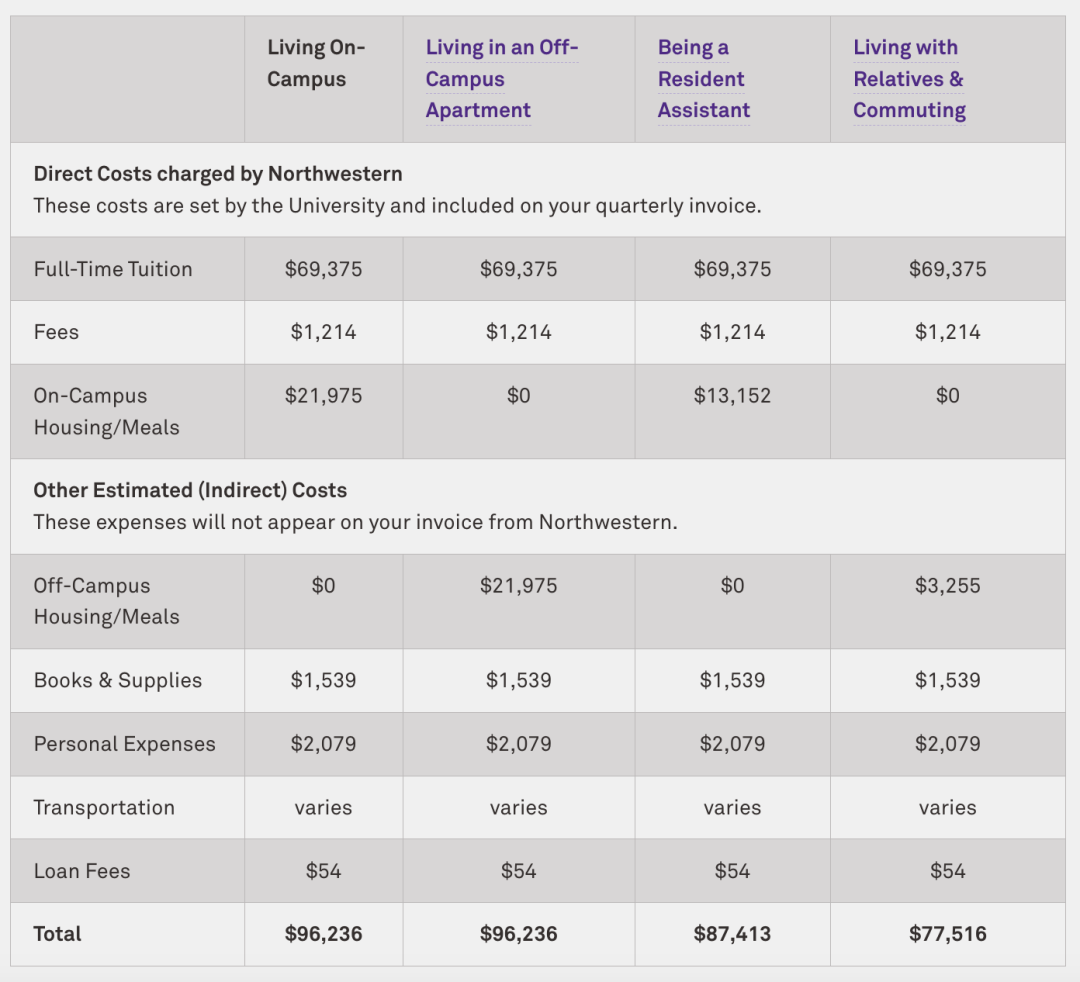Click the Books & Supplies row label
Viewport: 1080px width, 982px height.
pos(118,680)
